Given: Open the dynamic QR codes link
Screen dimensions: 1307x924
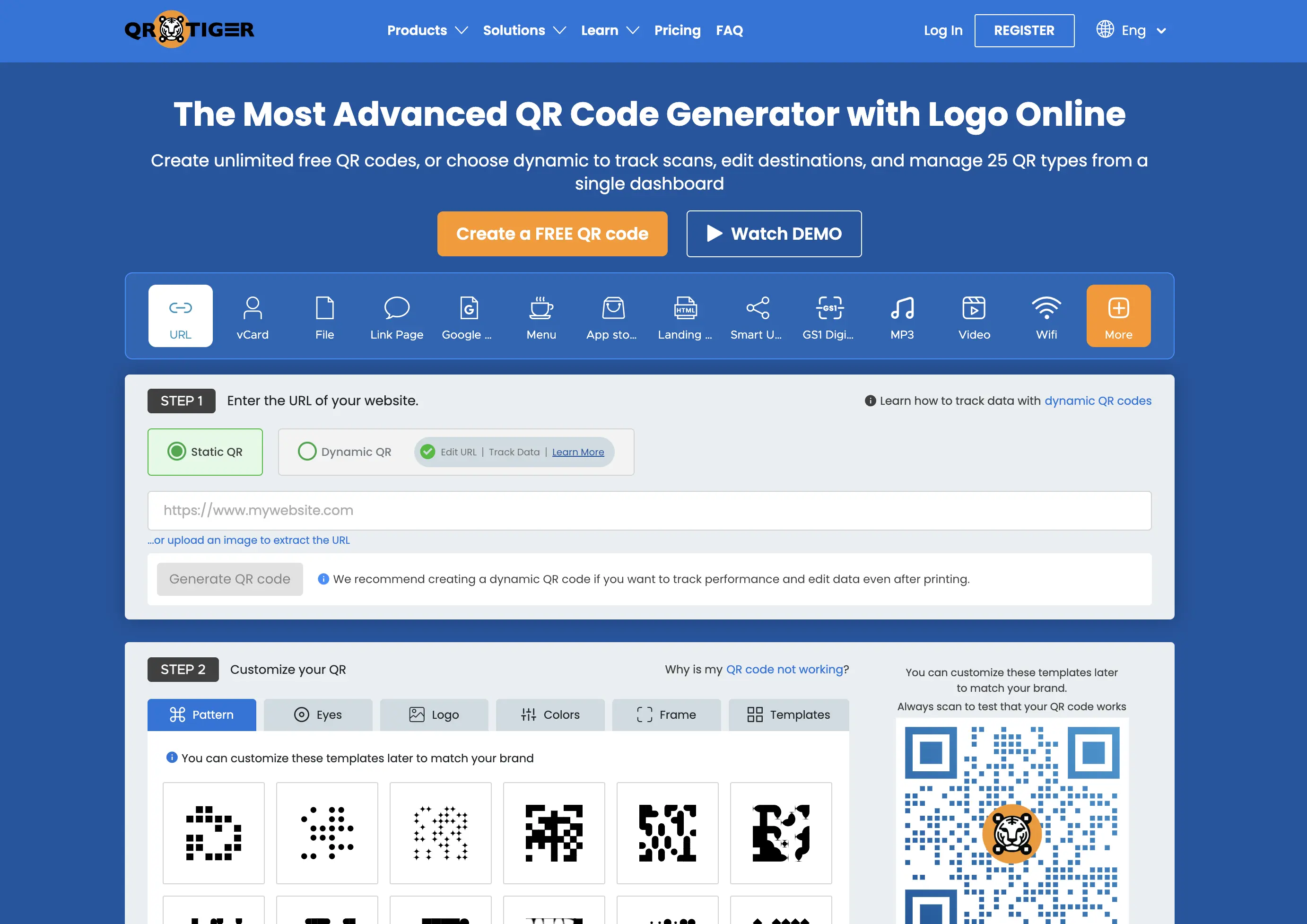Looking at the screenshot, I should (x=1098, y=401).
